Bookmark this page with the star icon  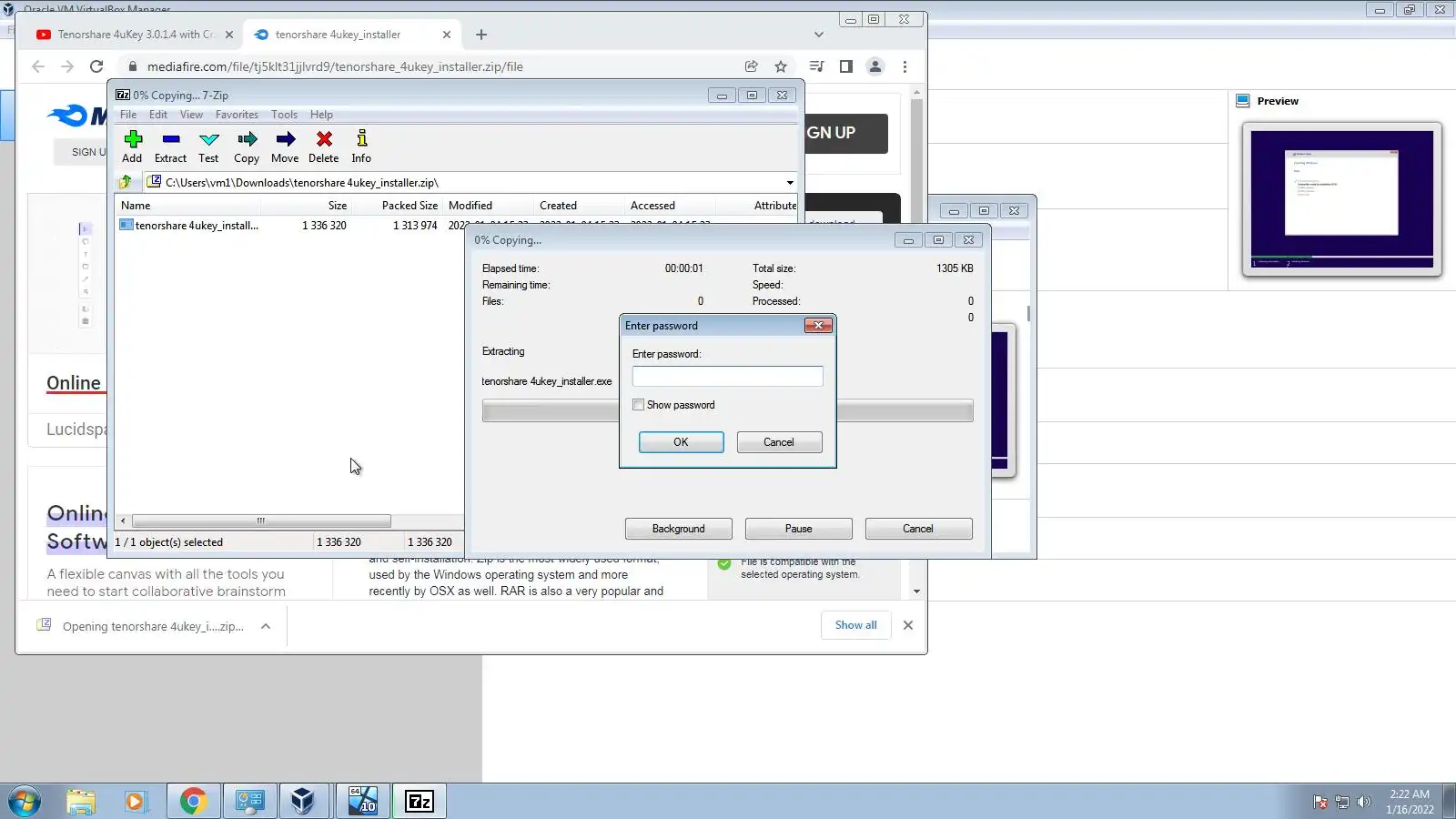tap(781, 66)
